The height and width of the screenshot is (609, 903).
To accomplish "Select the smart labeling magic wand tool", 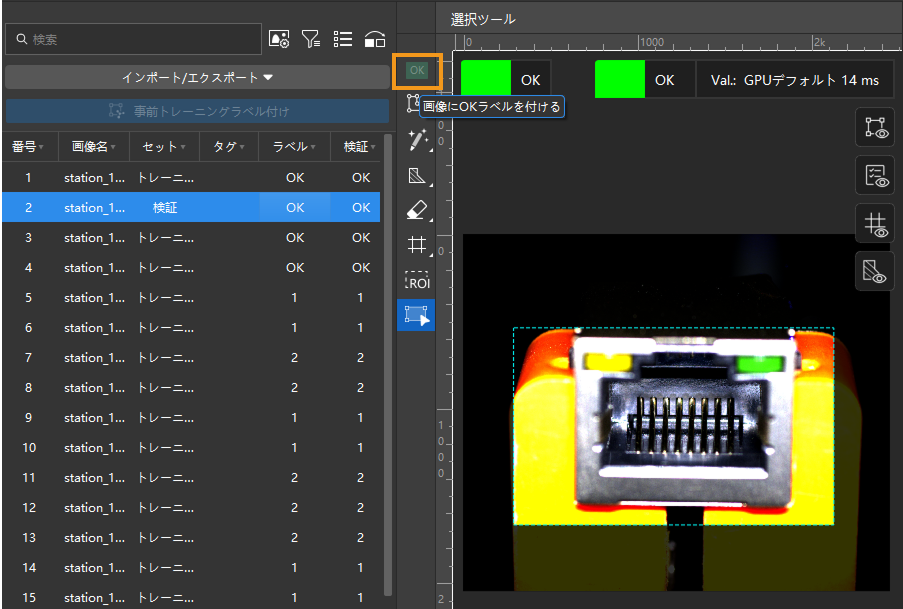I will click(417, 141).
